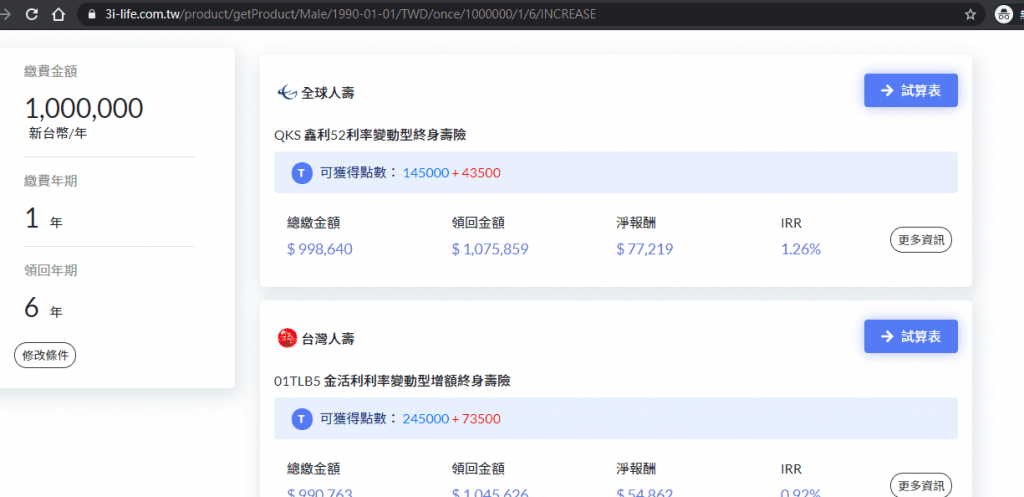
Task: Click the IRR column label in 全球人壽 card
Action: [791, 223]
